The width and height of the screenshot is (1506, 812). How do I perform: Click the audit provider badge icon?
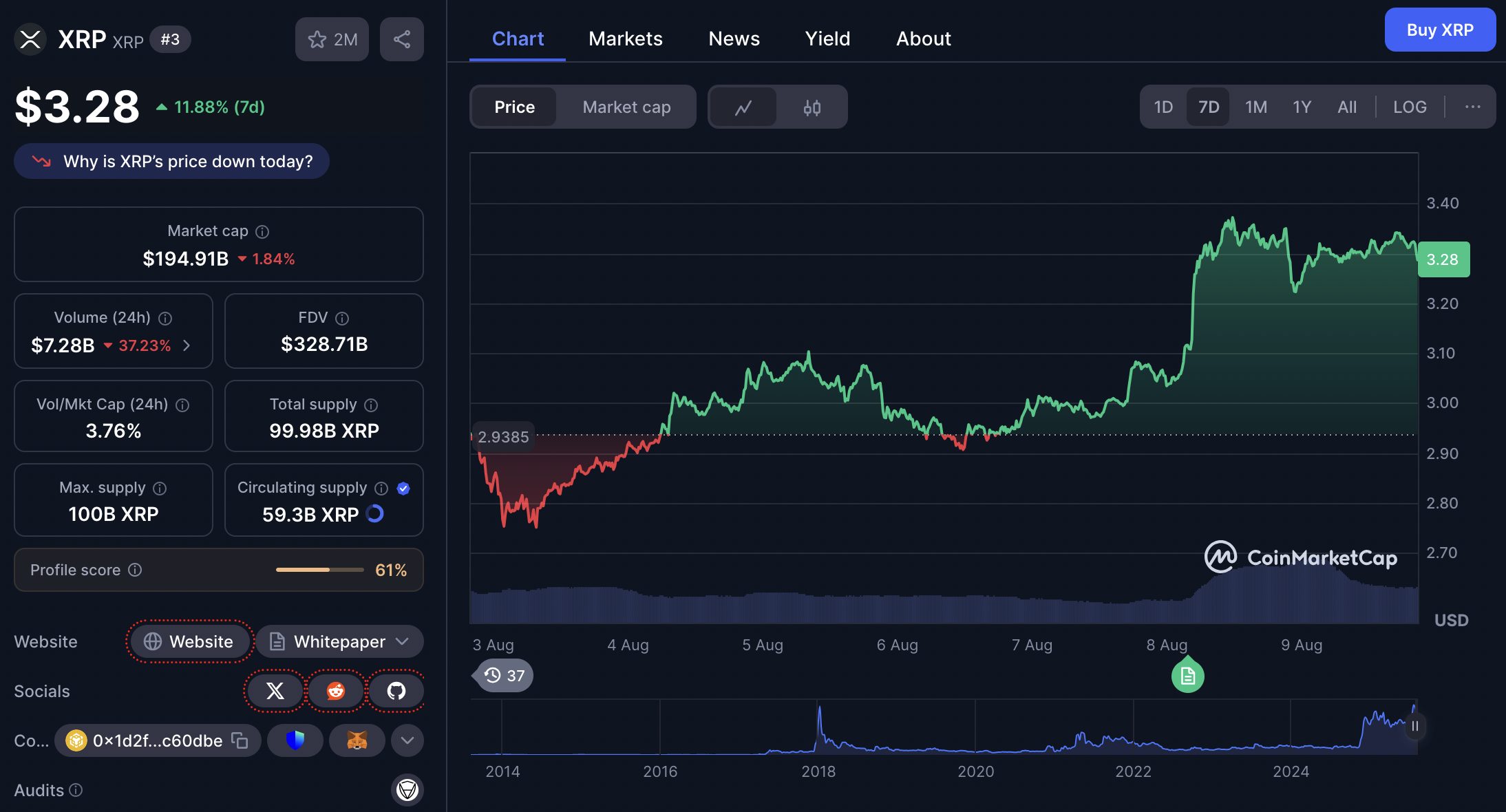coord(407,789)
